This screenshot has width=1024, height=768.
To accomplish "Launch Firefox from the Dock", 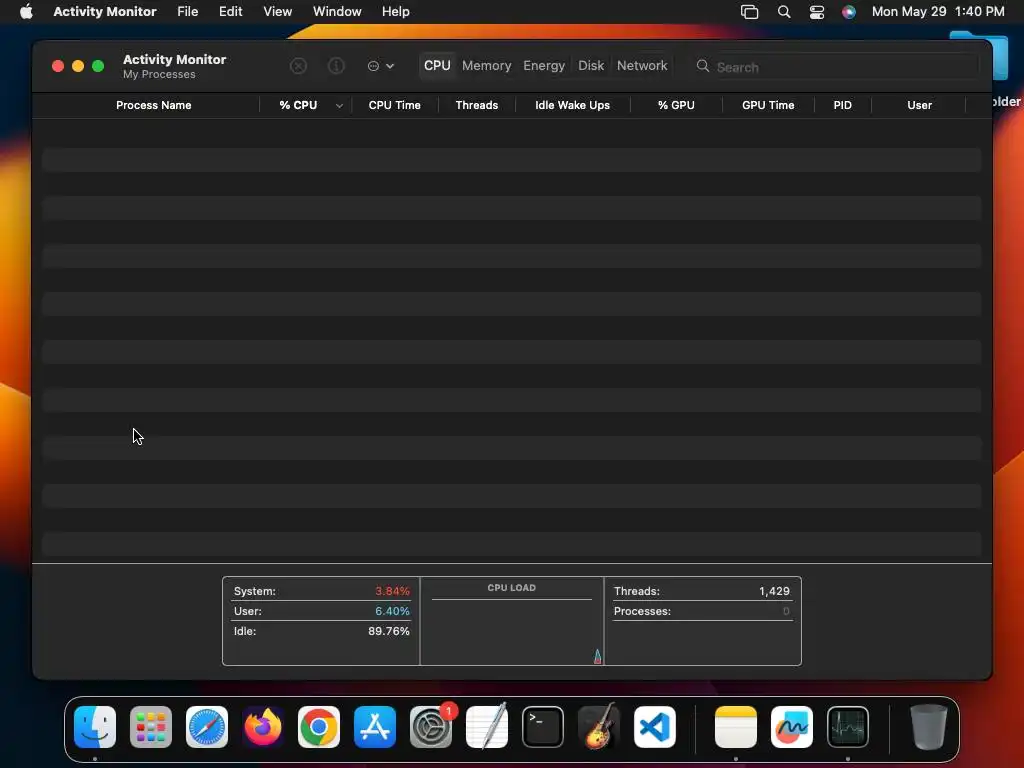I will point(263,727).
